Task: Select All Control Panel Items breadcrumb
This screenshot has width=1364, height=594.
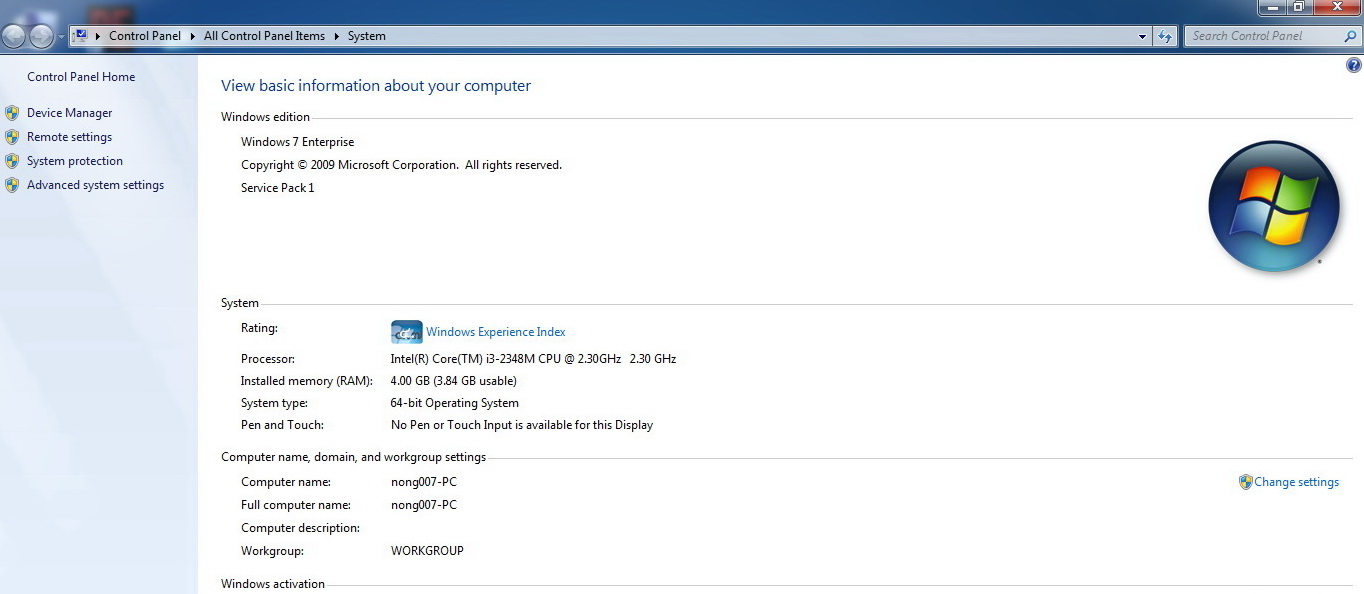Action: 264,36
